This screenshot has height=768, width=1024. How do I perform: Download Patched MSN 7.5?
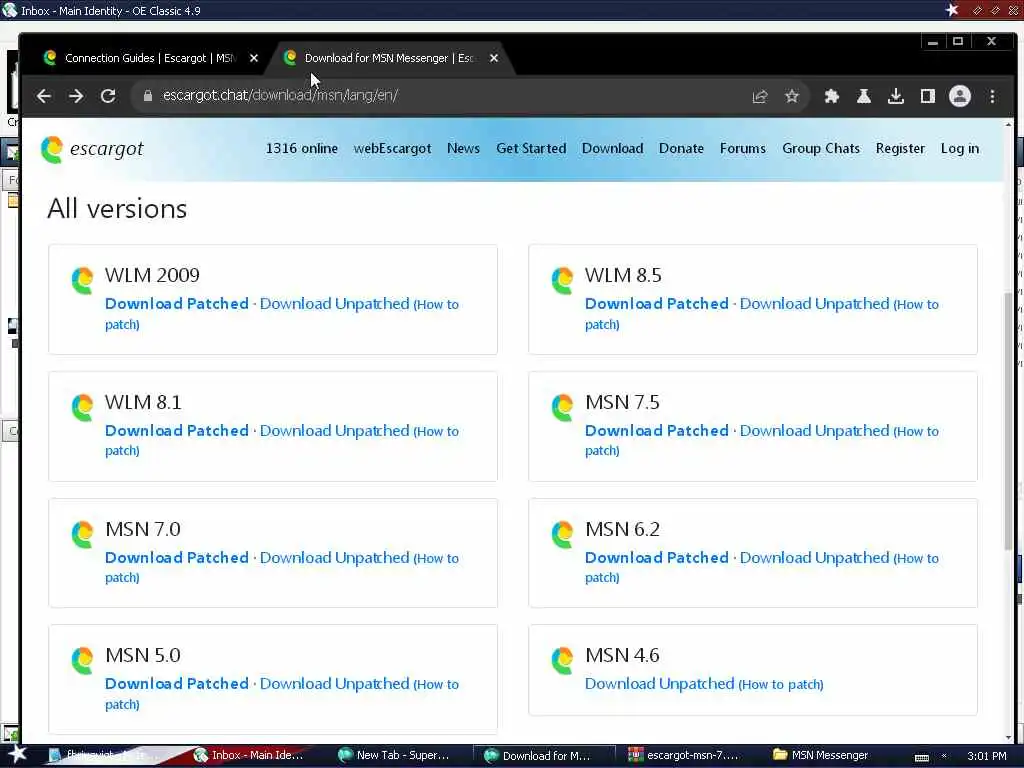(x=657, y=431)
